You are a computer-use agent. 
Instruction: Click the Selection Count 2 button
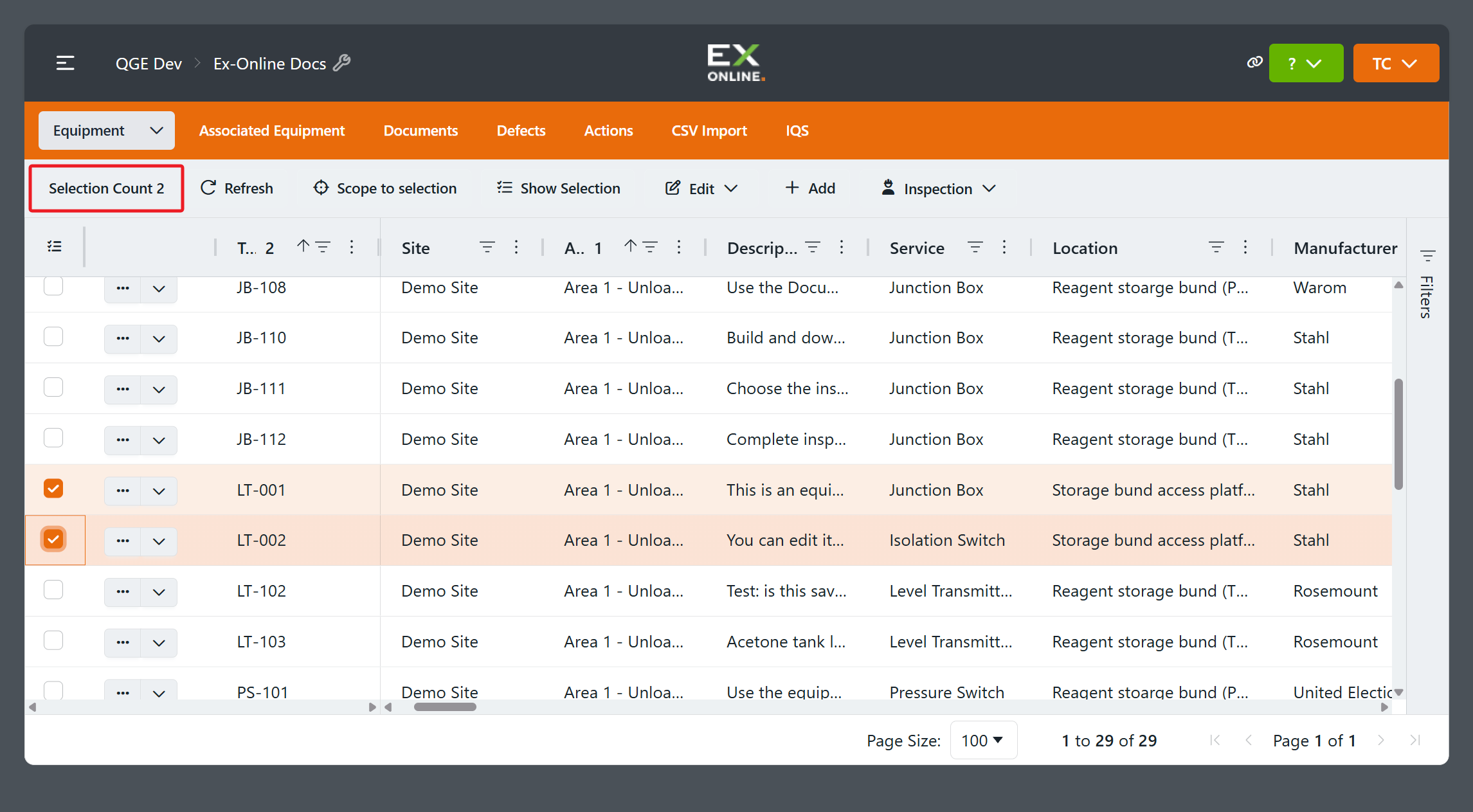(107, 188)
